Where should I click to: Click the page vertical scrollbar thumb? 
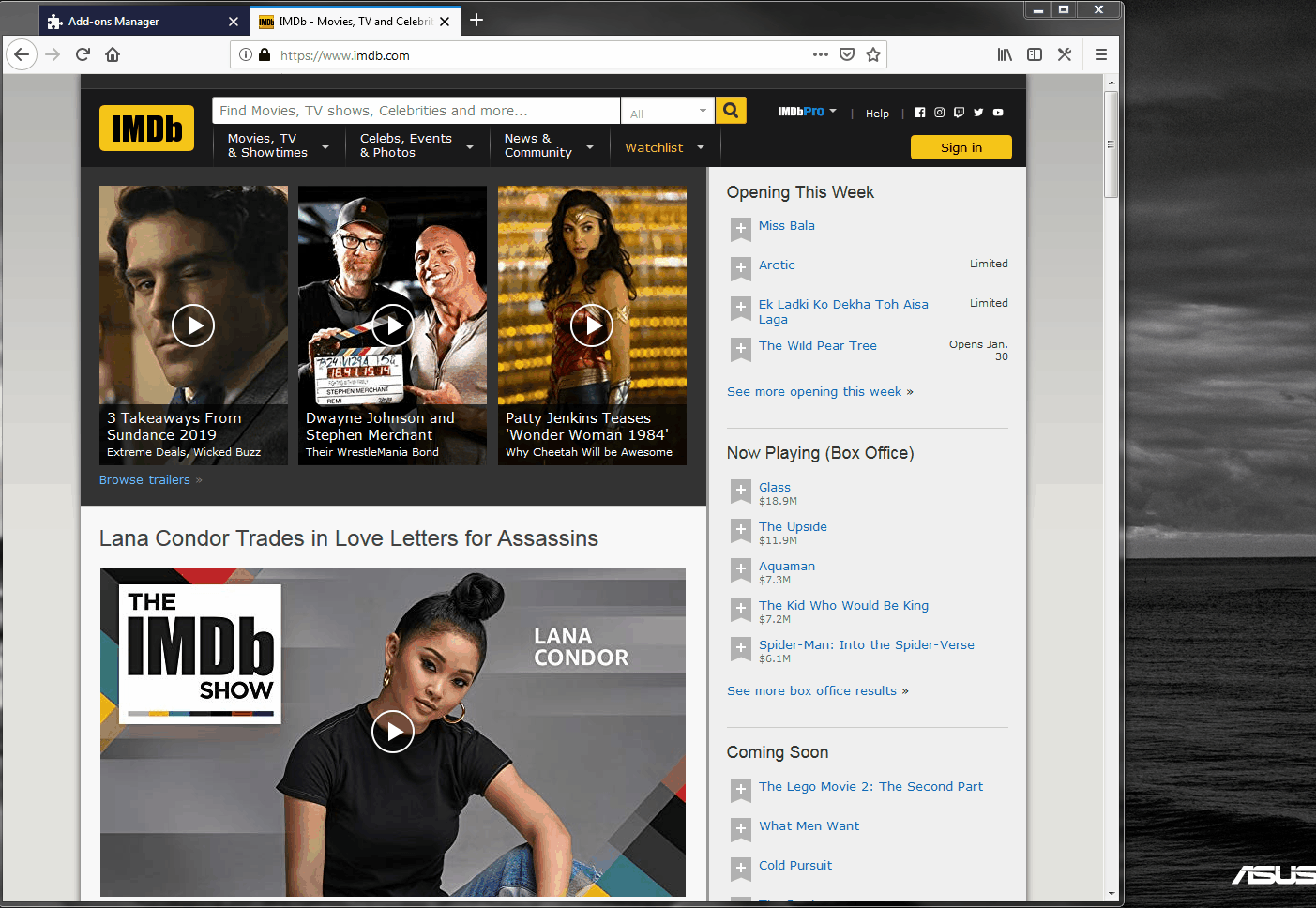click(1112, 144)
